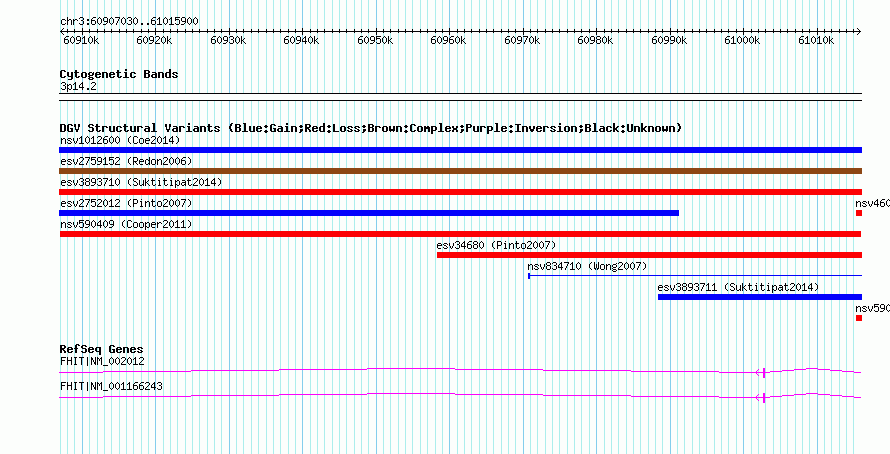Open the esv34680 (Pinto2007) label
This screenshot has width=890, height=454.
click(496, 245)
